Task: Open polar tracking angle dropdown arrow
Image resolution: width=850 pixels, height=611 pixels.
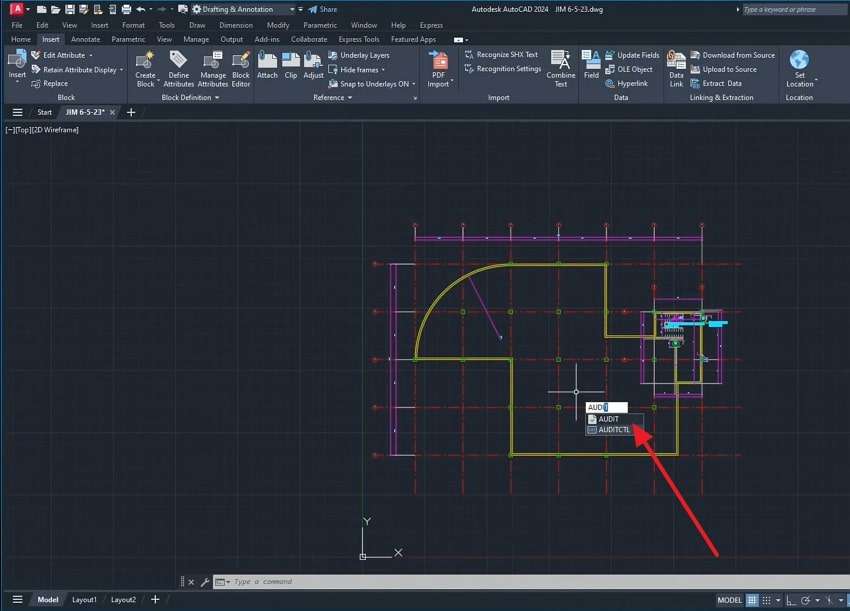Action: tap(817, 600)
